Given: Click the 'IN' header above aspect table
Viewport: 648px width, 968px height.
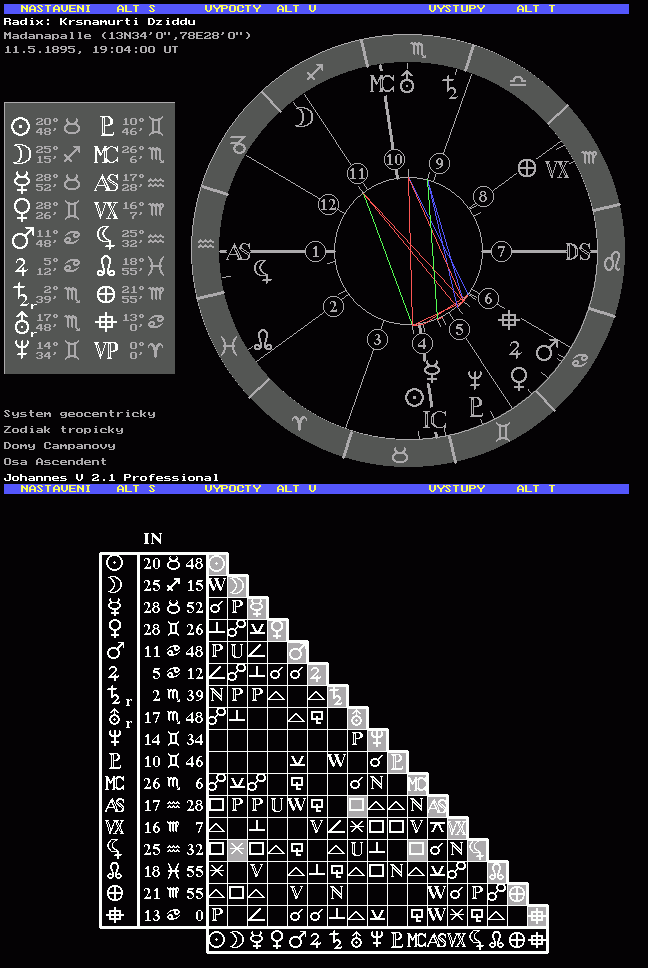Looking at the screenshot, I should click(153, 539).
